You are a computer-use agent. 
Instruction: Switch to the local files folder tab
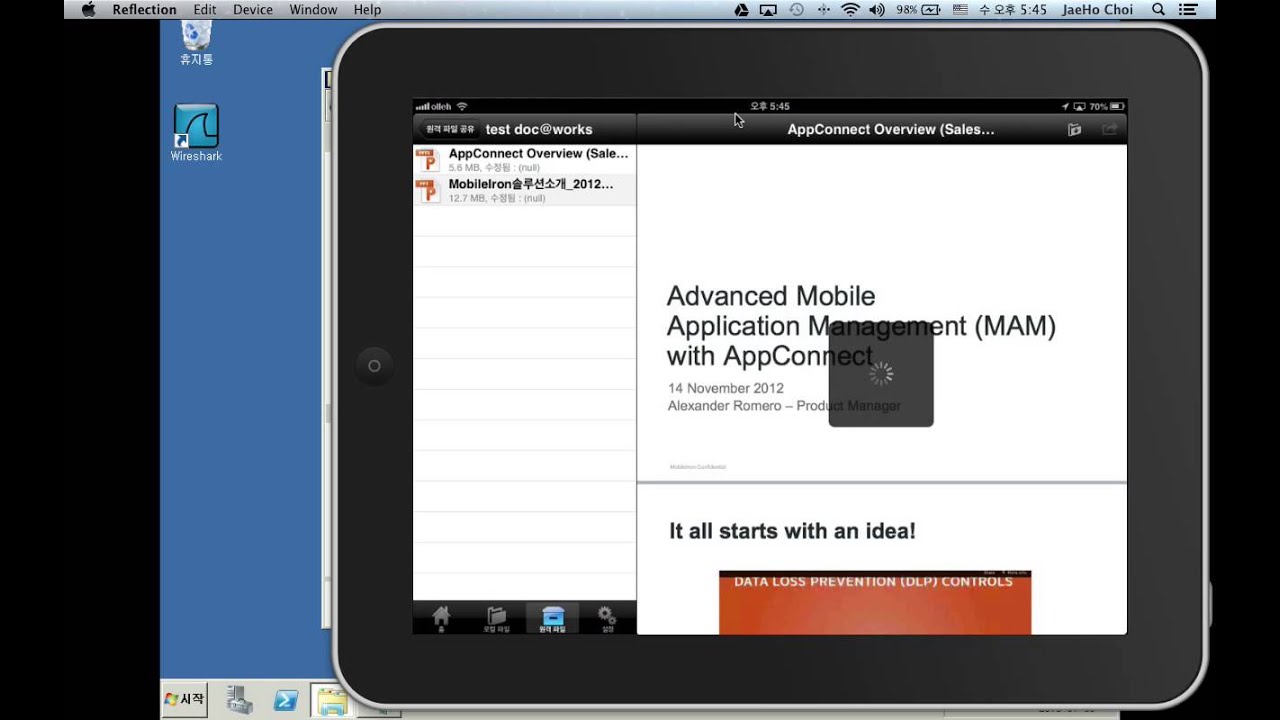496,618
